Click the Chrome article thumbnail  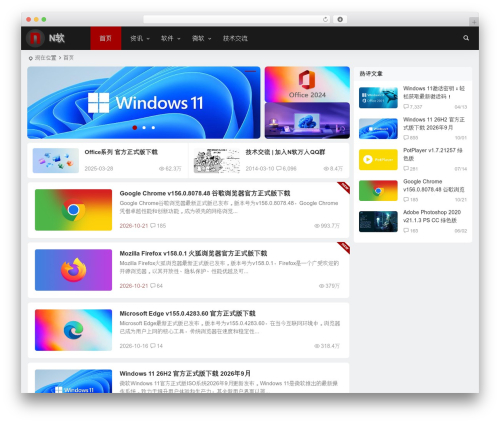(x=73, y=210)
